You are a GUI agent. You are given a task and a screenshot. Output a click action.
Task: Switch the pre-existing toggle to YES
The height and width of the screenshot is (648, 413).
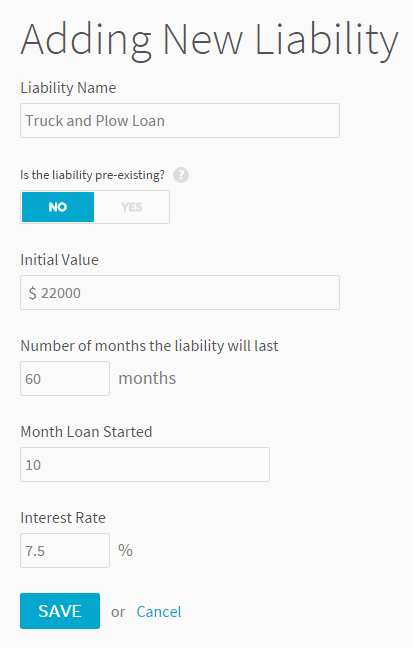point(131,207)
